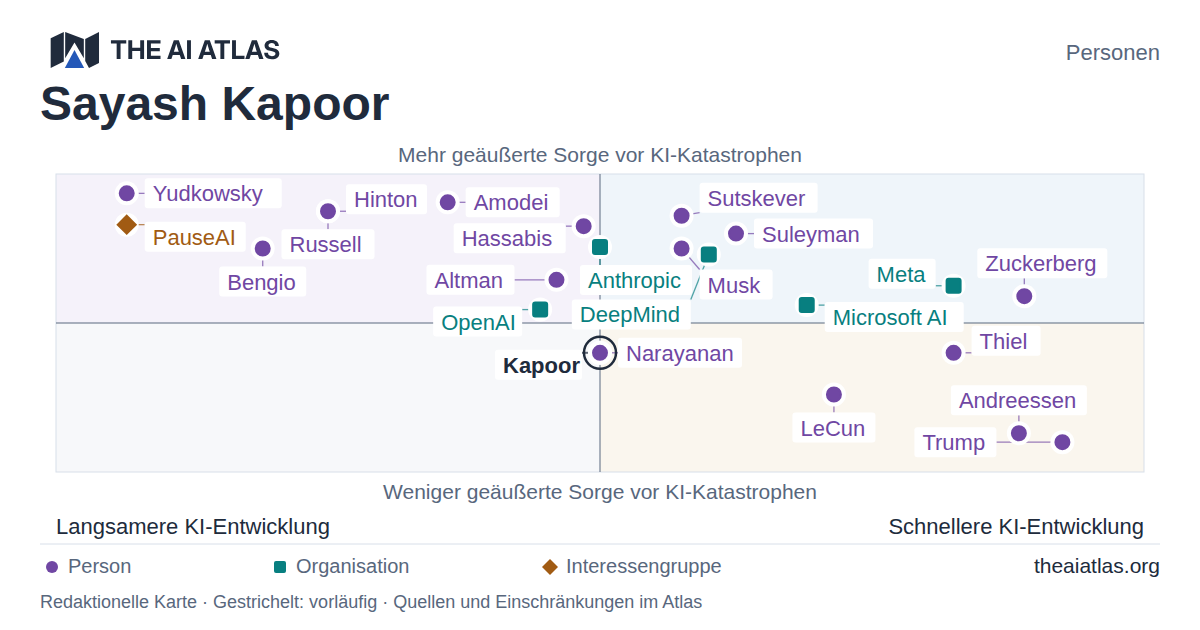
Task: Select the Microsoft AI square marker
Action: click(807, 305)
